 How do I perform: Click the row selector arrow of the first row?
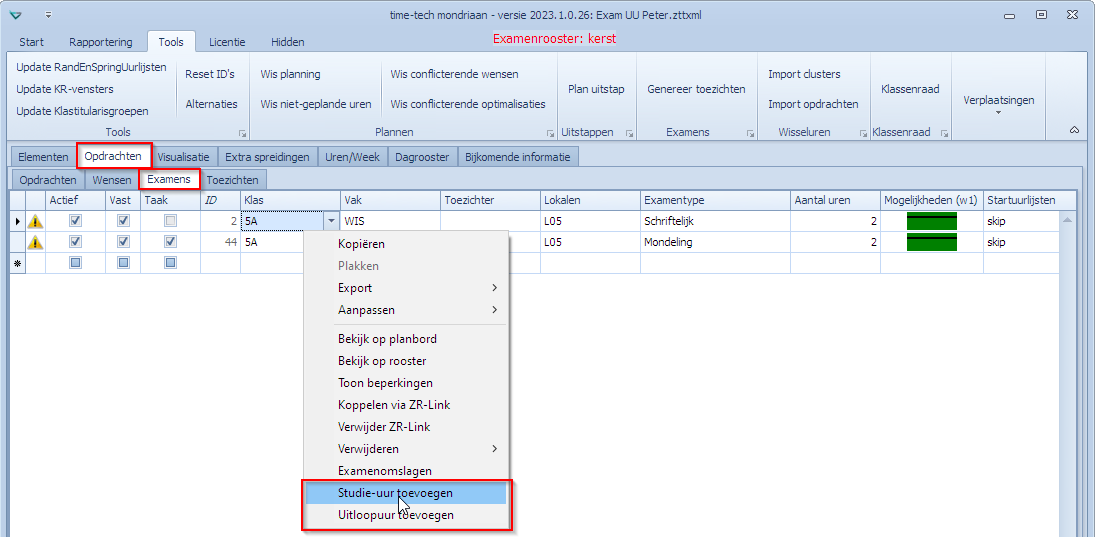coord(17,221)
